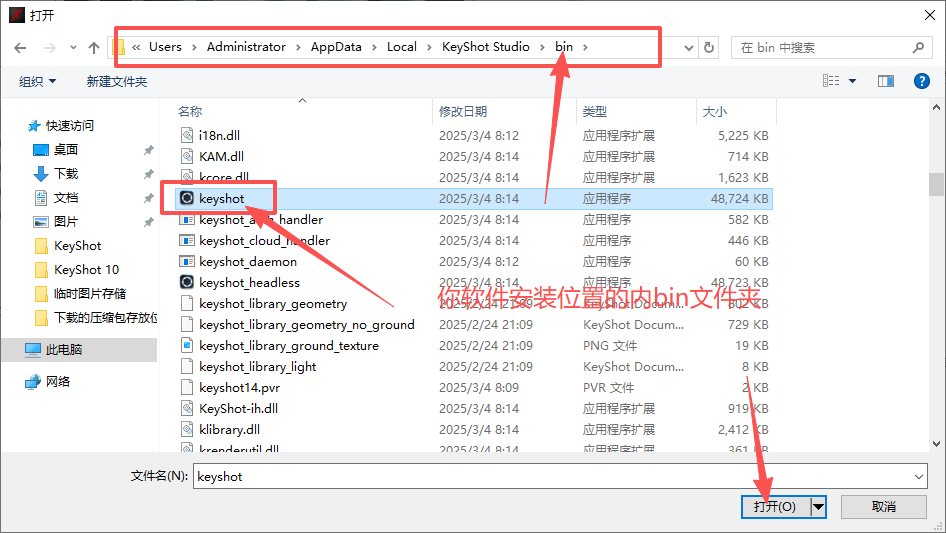Viewport: 946px width, 533px height.
Task: Select the keyshot_headless application icon
Action: pyautogui.click(x=187, y=282)
